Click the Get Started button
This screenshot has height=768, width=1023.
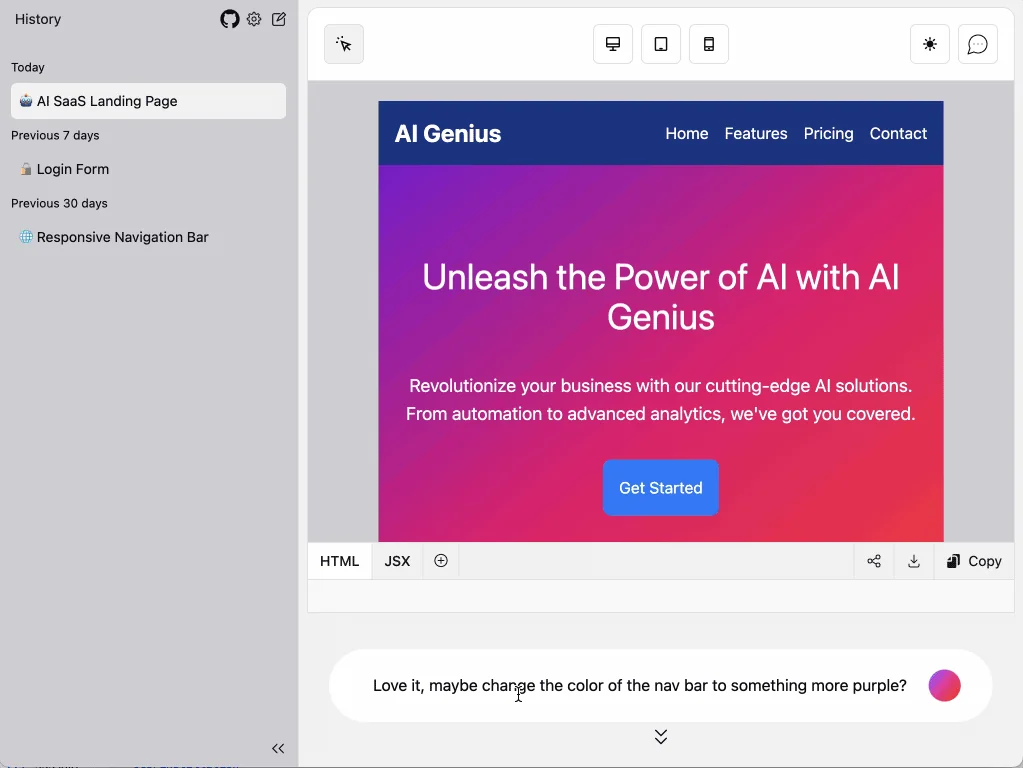(x=660, y=488)
